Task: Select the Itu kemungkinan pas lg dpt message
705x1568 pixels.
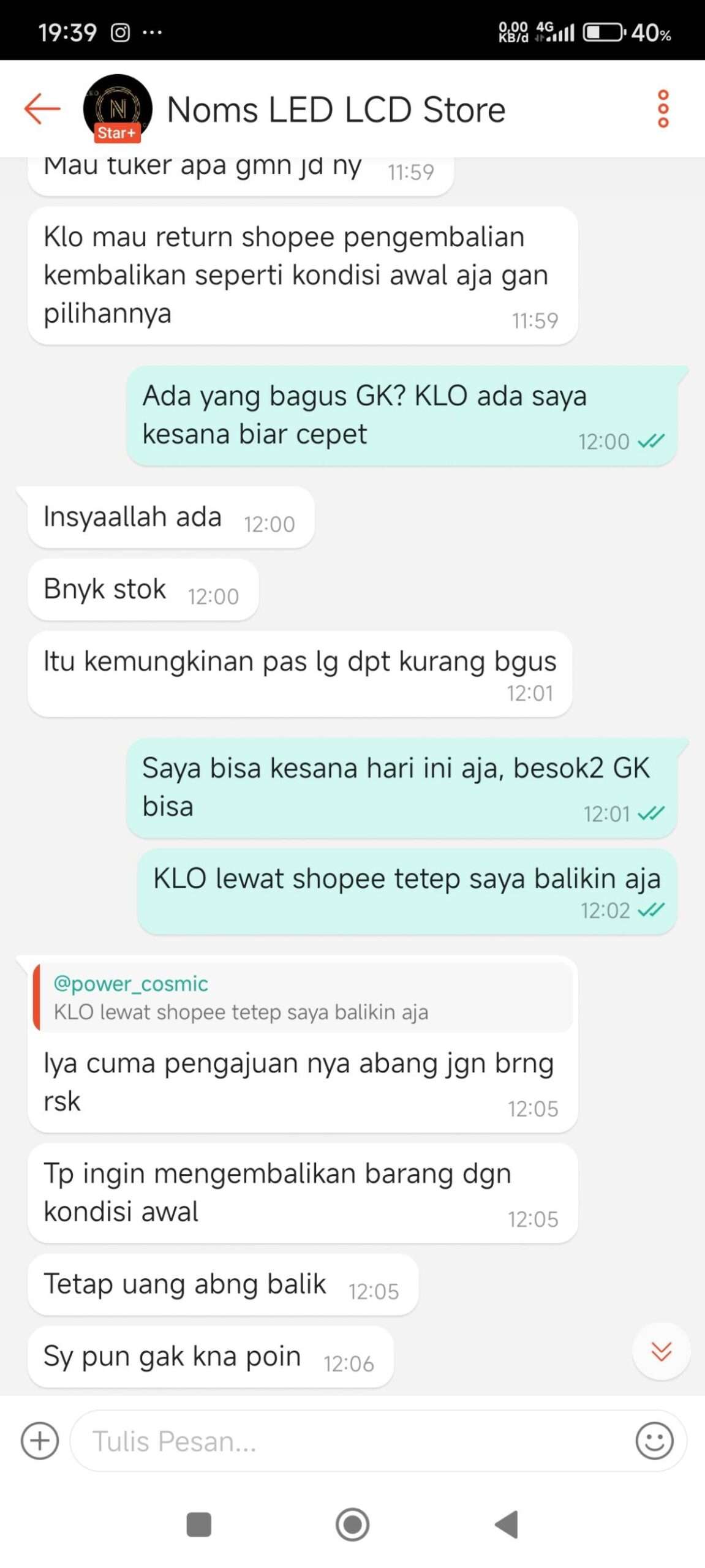Action: click(x=300, y=674)
